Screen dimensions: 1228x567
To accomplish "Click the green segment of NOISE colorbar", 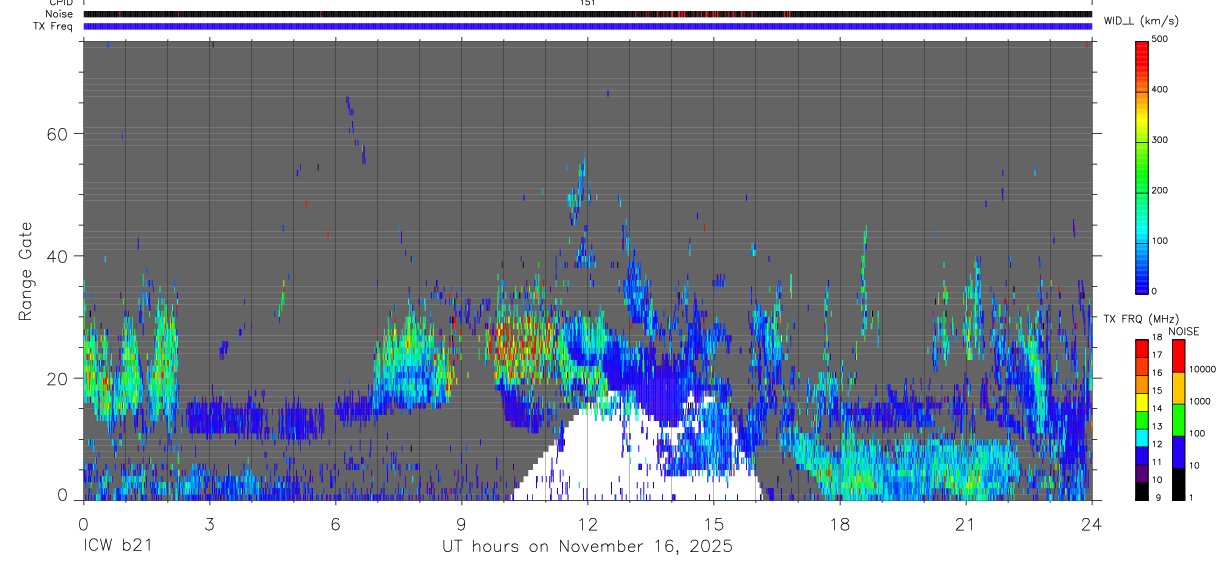I will pyautogui.click(x=1178, y=420).
